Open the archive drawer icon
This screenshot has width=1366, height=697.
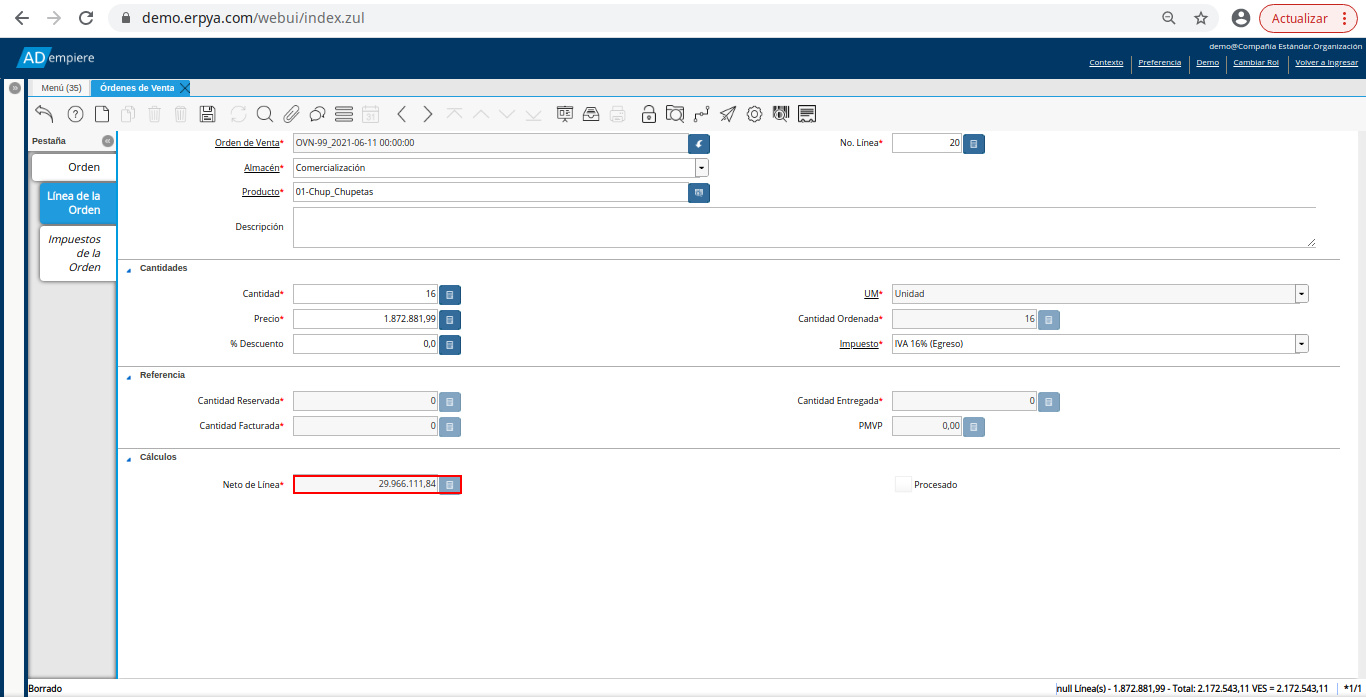592,114
